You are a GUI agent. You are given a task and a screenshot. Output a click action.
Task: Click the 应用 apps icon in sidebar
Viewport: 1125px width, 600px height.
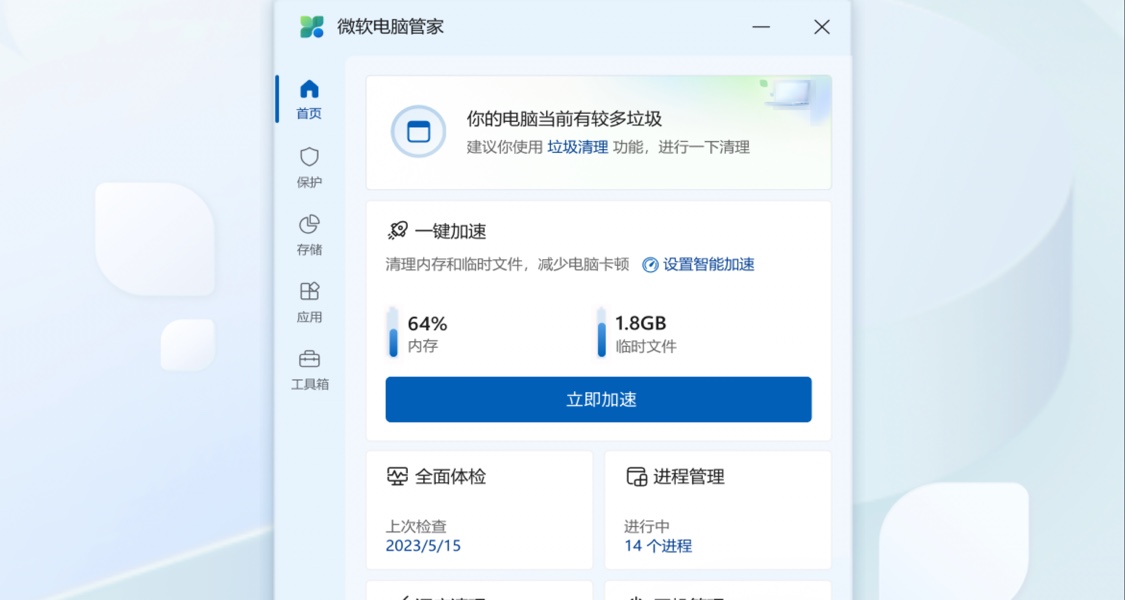pos(308,291)
